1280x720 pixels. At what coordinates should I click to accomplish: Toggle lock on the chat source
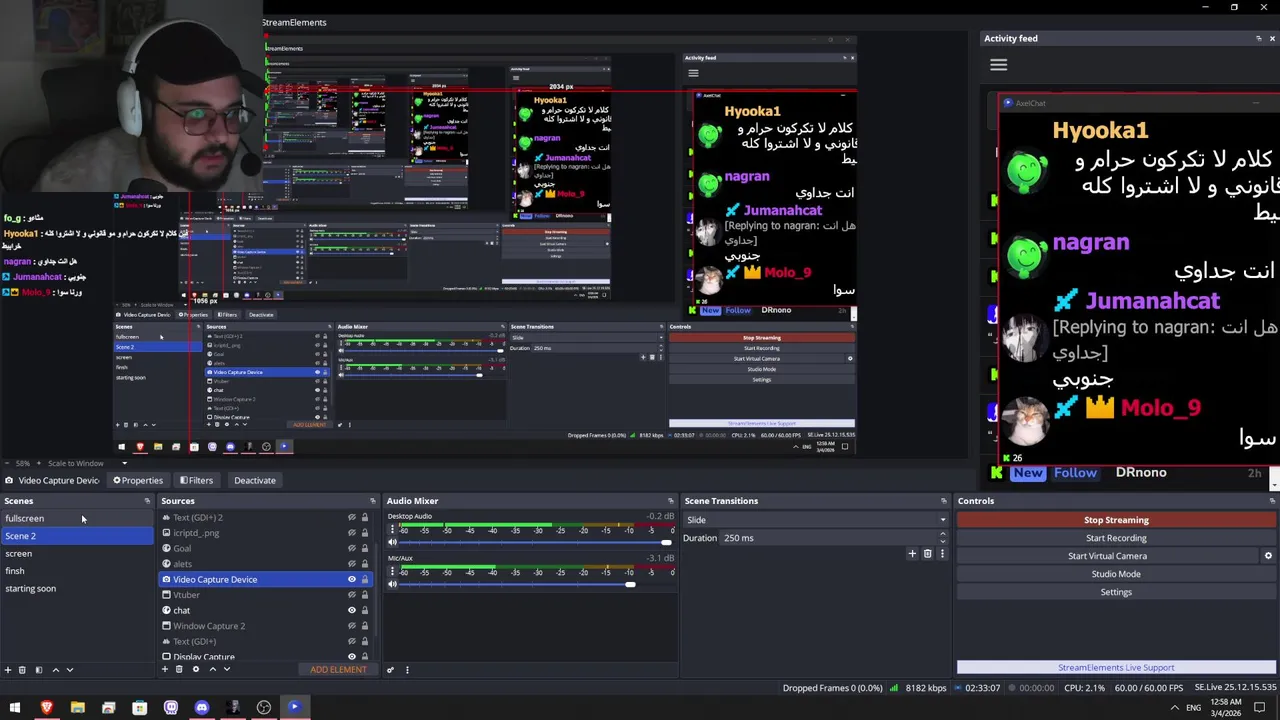[365, 611]
